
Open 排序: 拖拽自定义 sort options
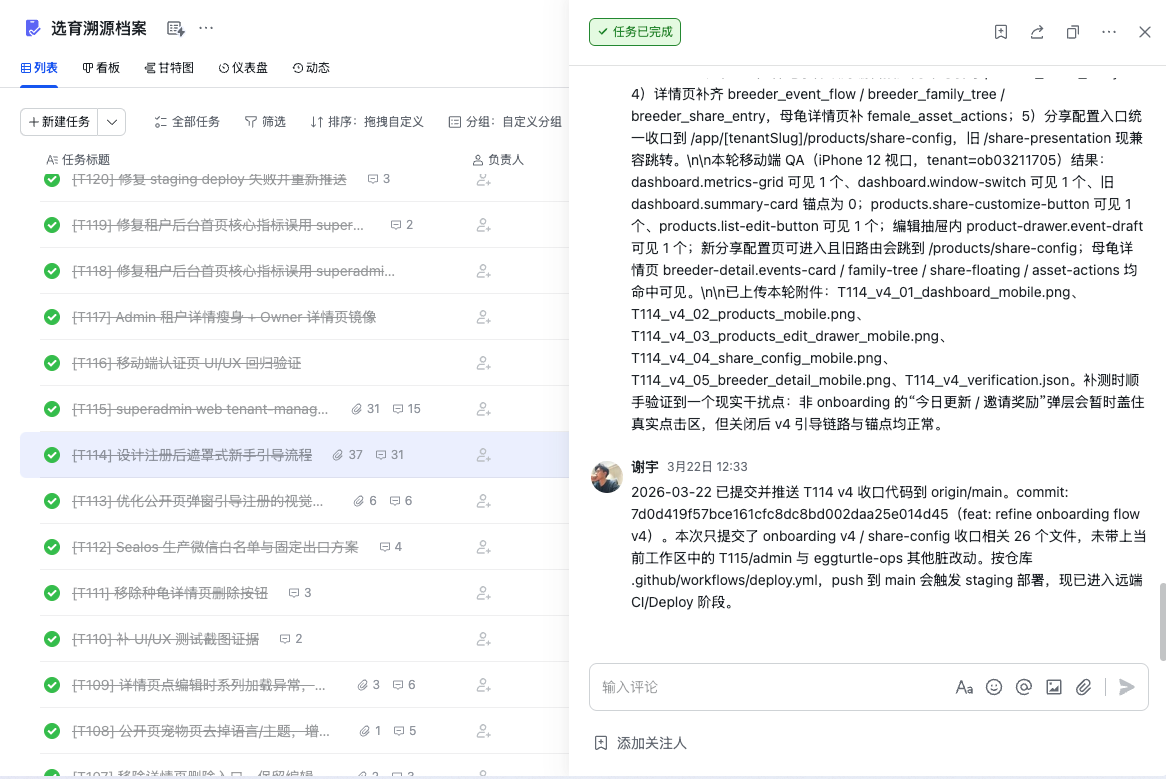[367, 122]
